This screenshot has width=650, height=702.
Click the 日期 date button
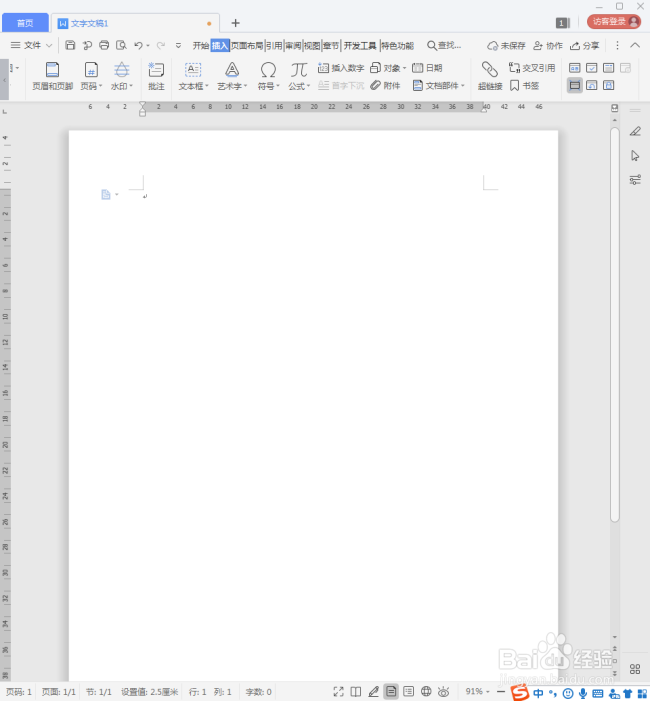(427, 68)
